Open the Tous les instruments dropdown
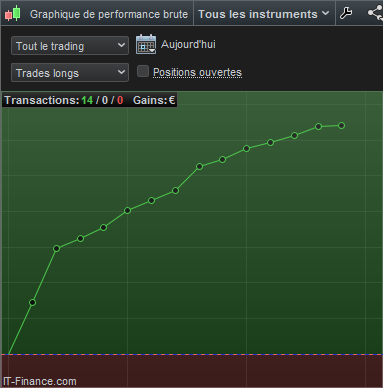The height and width of the screenshot is (388, 383). (264, 14)
